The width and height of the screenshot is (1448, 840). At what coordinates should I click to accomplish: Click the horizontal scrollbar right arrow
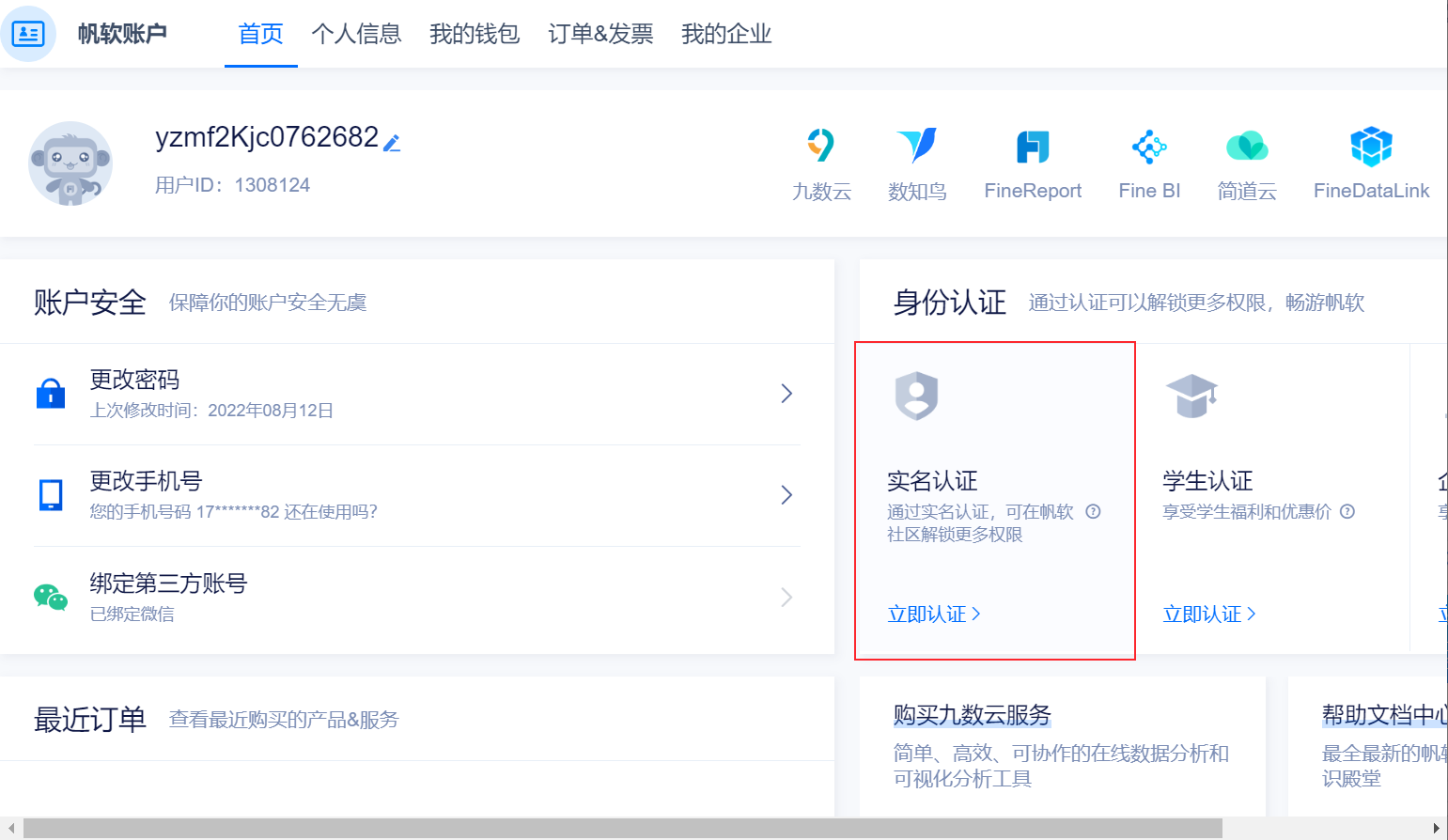pyautogui.click(x=1437, y=828)
